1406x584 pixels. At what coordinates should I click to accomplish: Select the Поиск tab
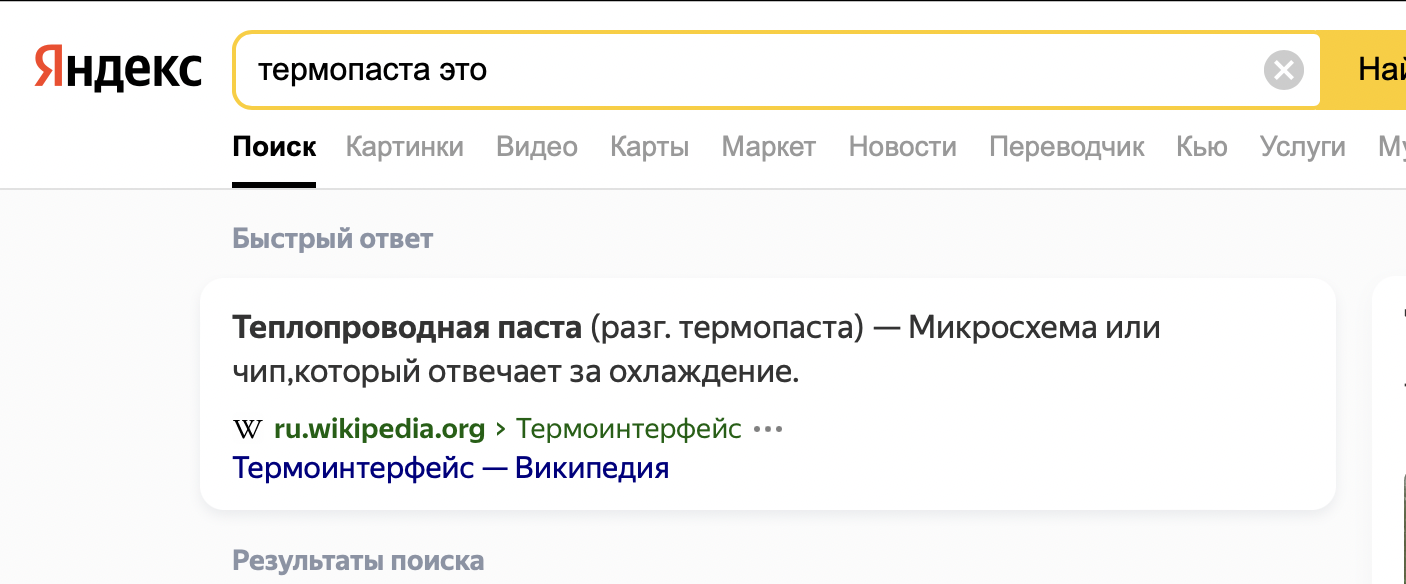pyautogui.click(x=274, y=147)
